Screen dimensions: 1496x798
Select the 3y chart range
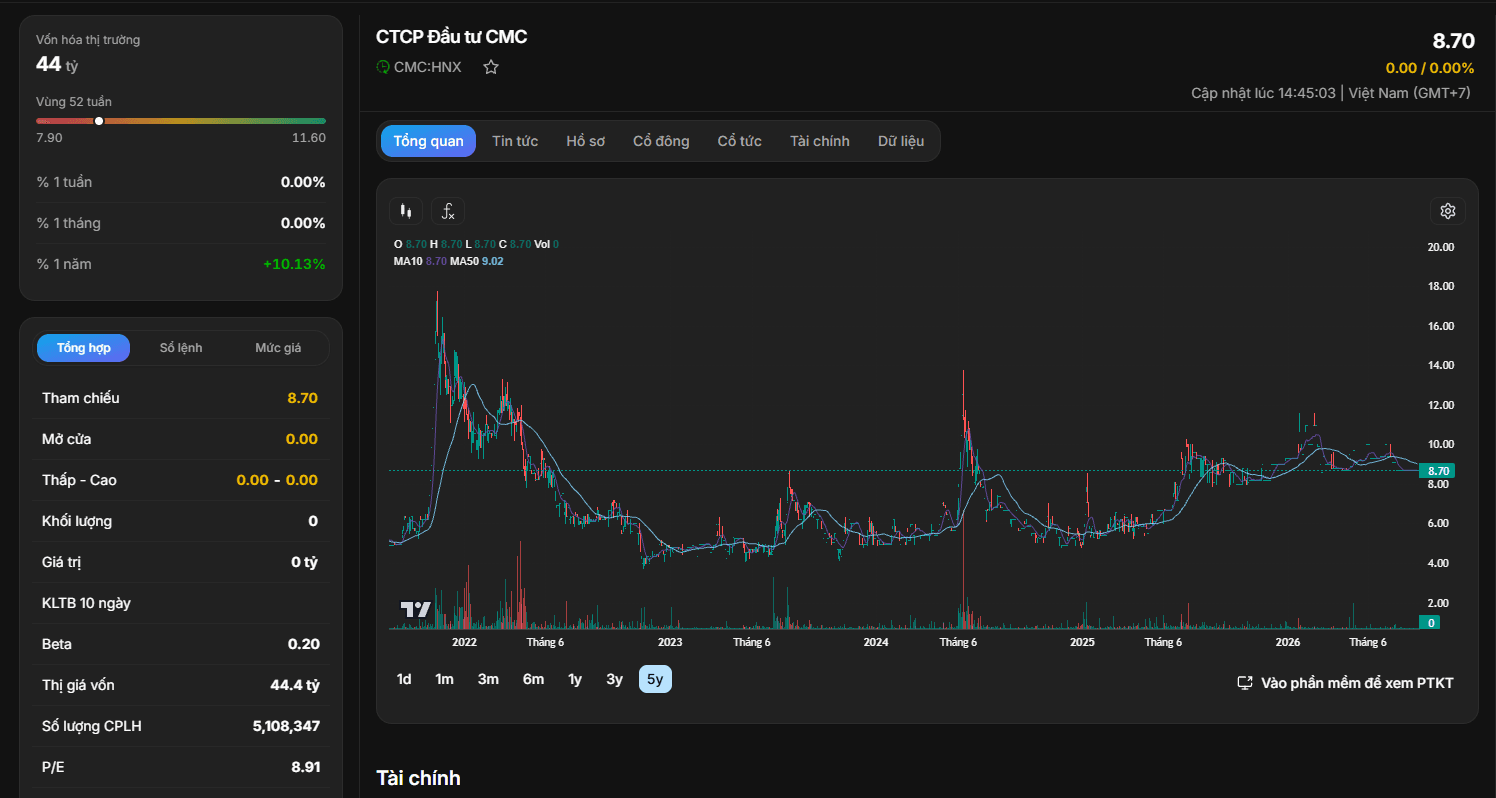pos(614,679)
